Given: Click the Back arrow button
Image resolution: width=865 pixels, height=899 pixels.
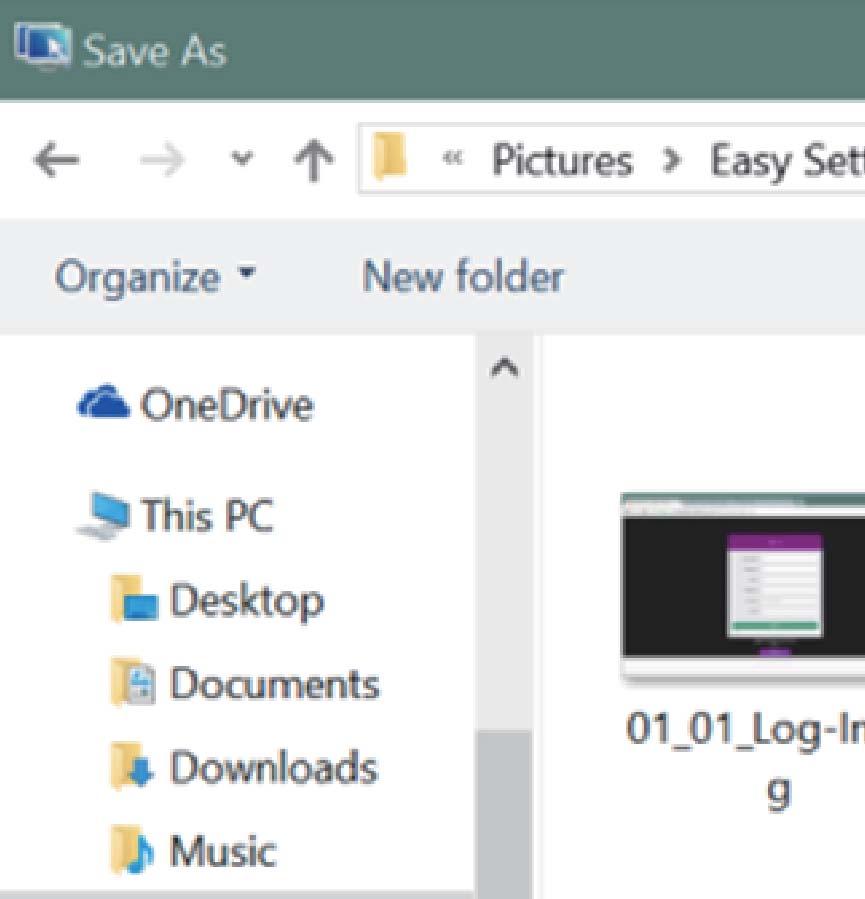Looking at the screenshot, I should pos(56,159).
